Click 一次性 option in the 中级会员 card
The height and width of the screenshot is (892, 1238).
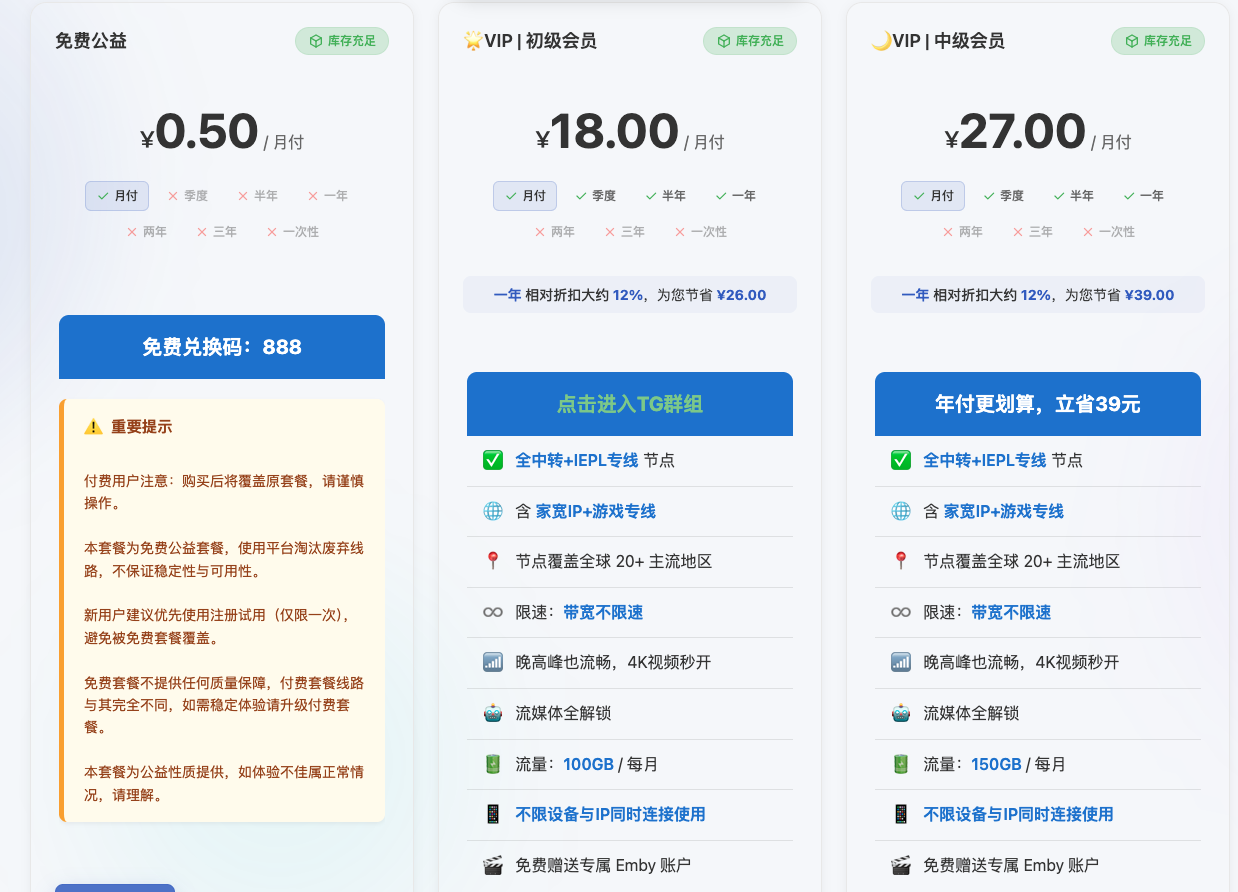tap(1109, 232)
